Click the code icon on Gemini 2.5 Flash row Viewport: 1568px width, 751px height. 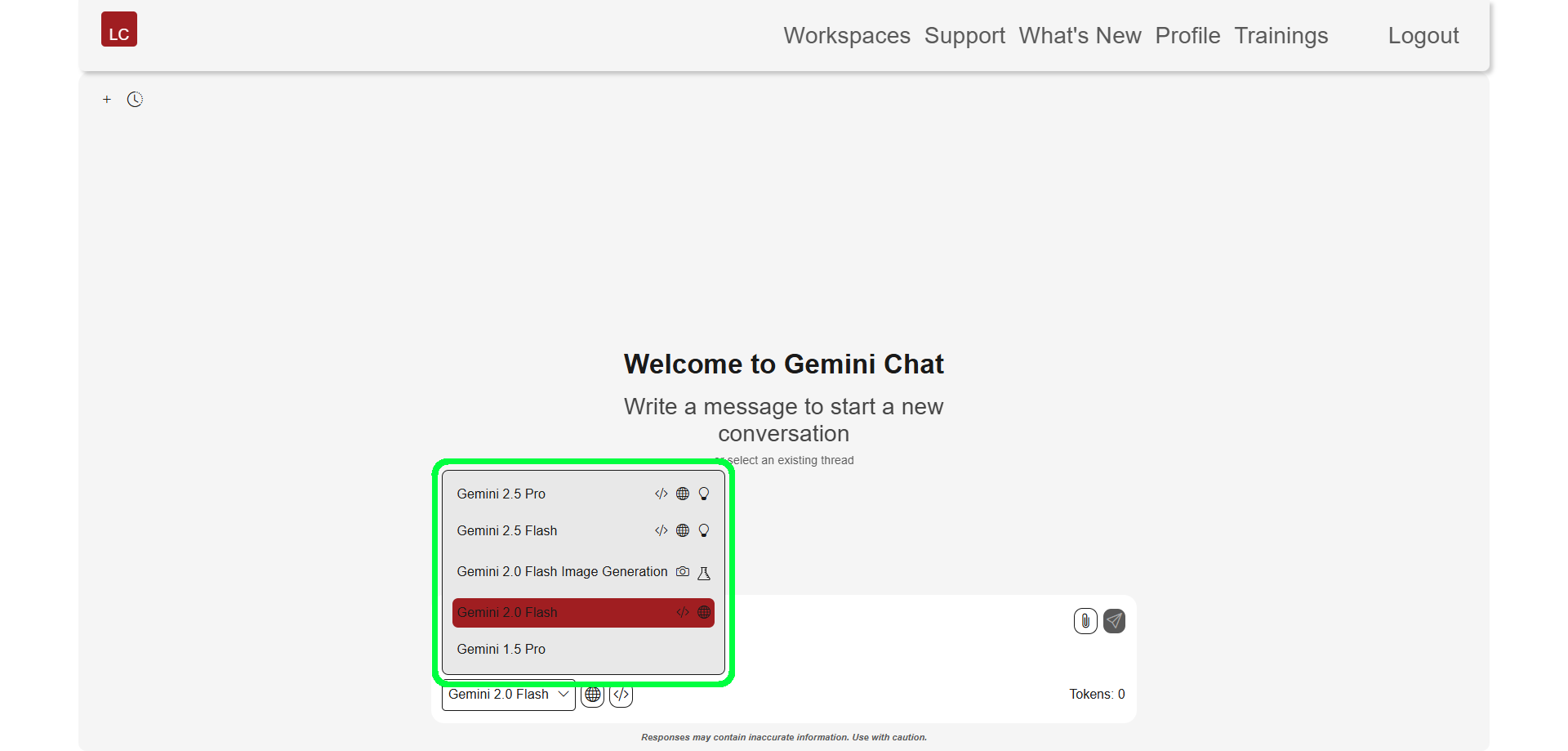click(x=661, y=530)
